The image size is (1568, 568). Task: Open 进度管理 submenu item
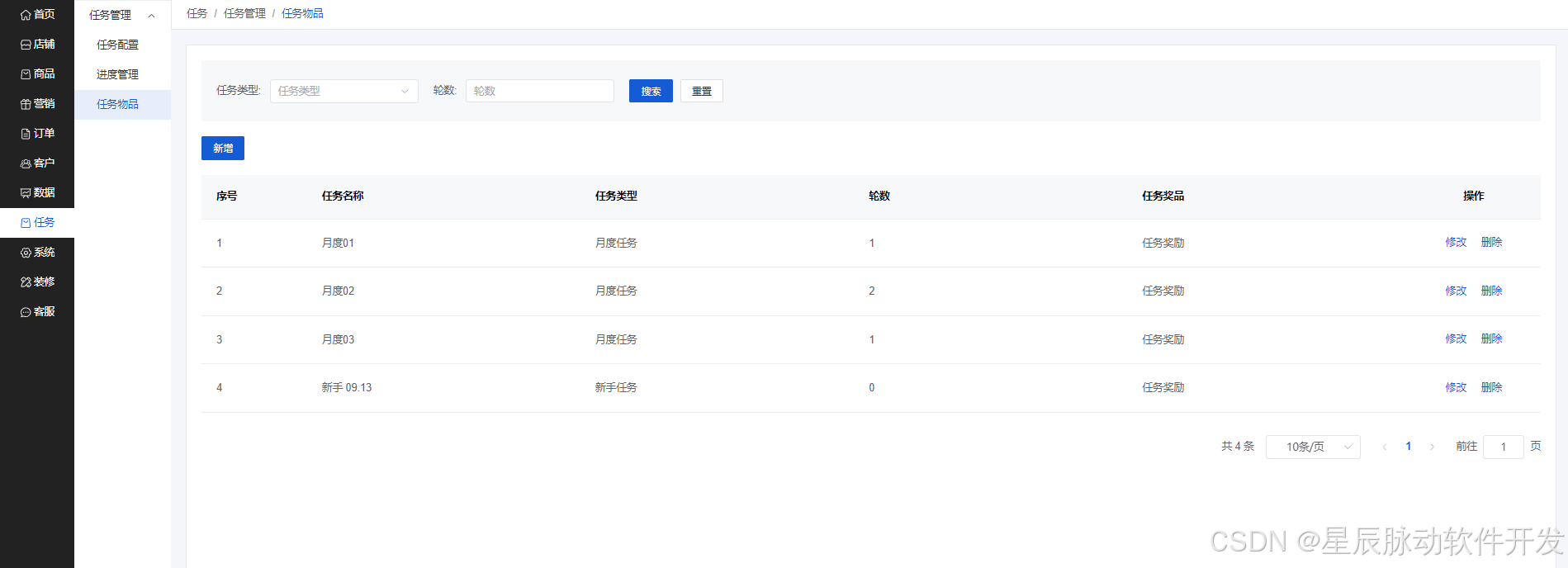pos(122,74)
